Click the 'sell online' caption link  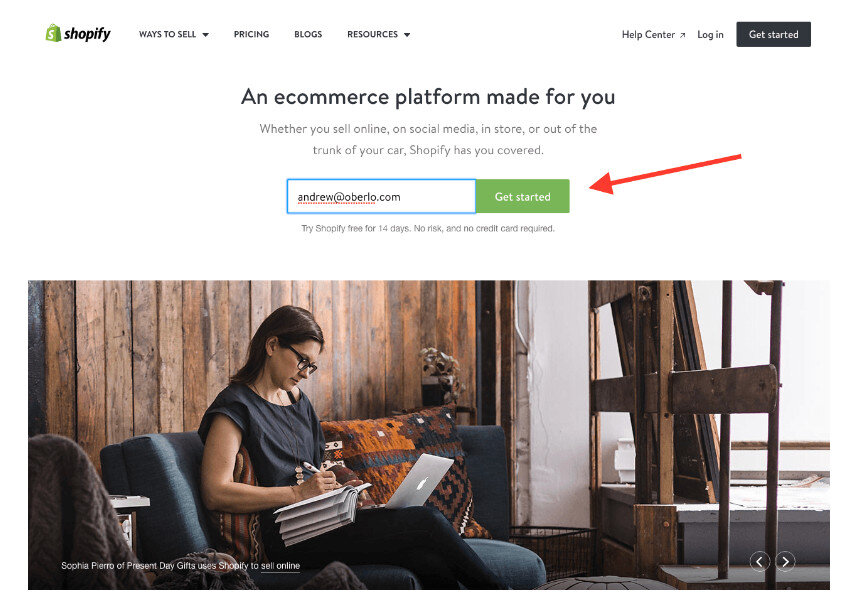click(x=281, y=565)
